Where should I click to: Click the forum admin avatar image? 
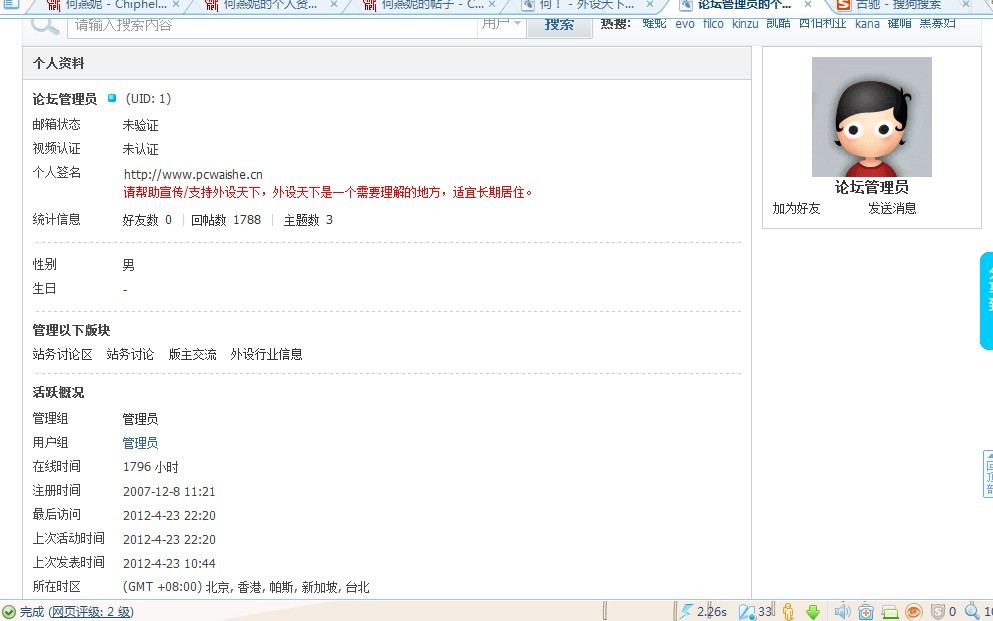click(871, 117)
